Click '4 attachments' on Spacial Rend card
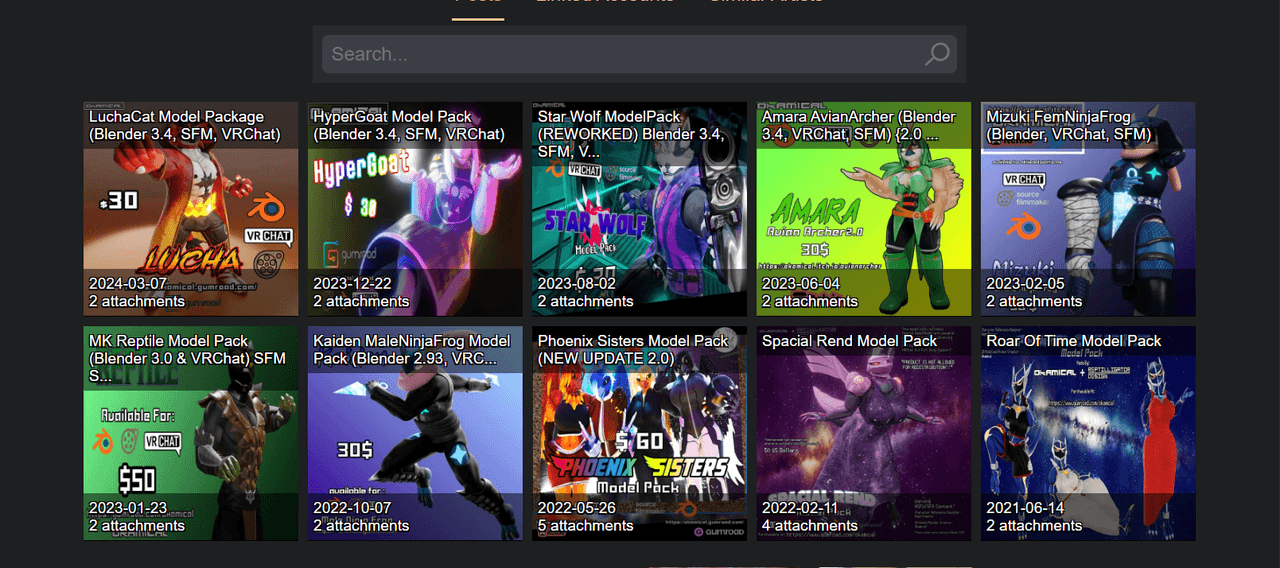Viewport: 1280px width, 568px height. tap(810, 526)
